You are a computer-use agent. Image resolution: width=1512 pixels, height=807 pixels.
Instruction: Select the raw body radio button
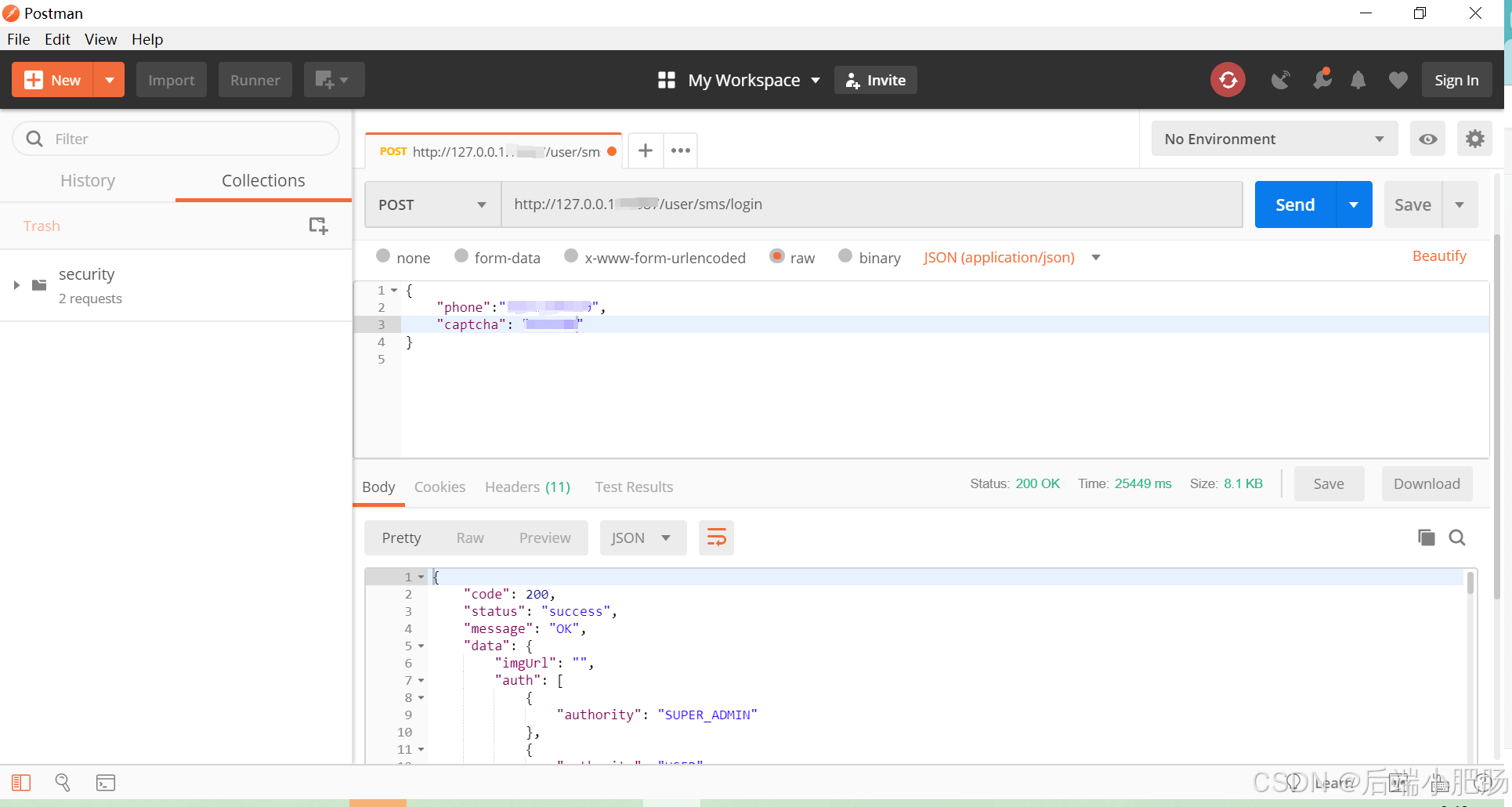coord(777,255)
